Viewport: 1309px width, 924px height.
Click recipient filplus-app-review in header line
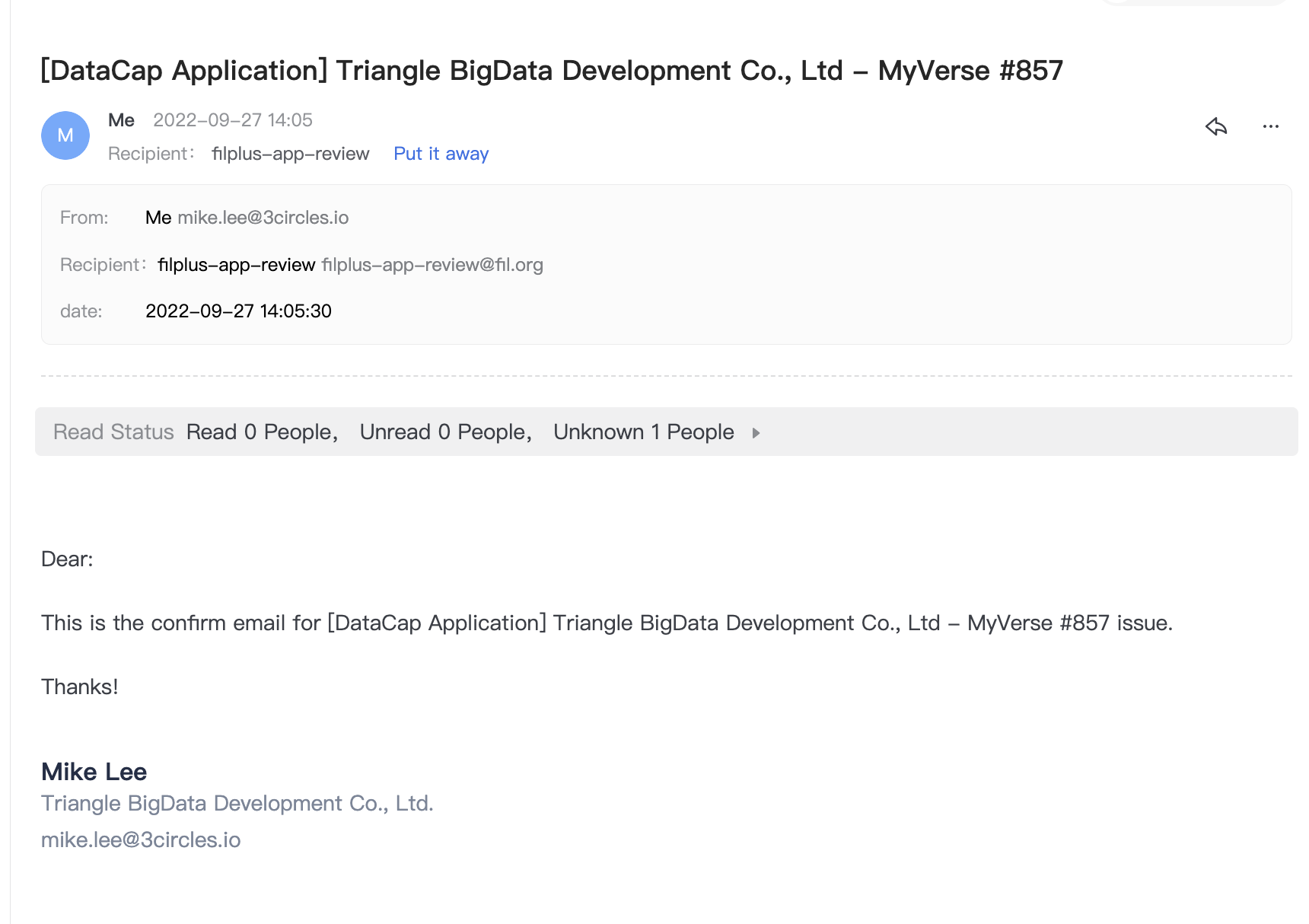click(x=290, y=154)
